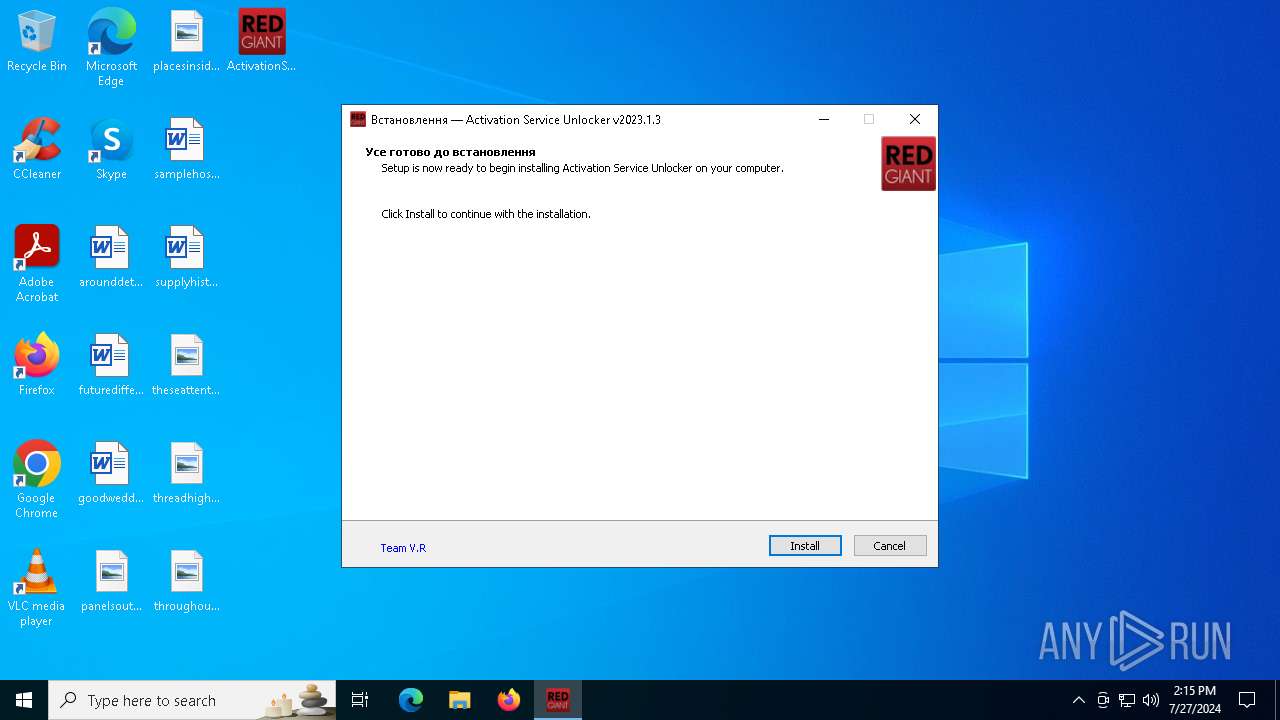
Task: Select Skype desktop shortcut
Action: [x=111, y=149]
